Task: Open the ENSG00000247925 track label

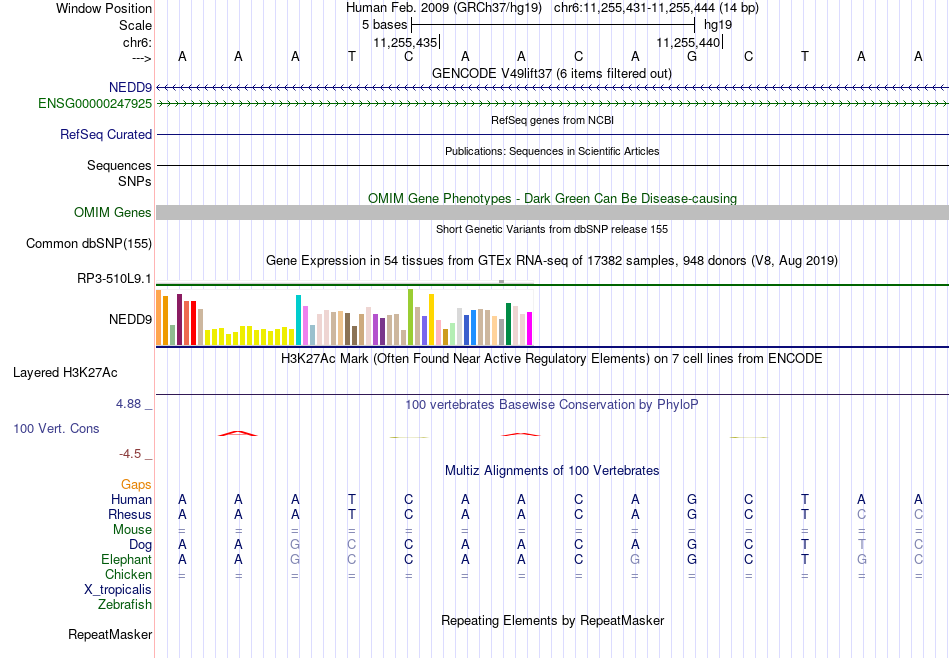Action: coord(95,104)
